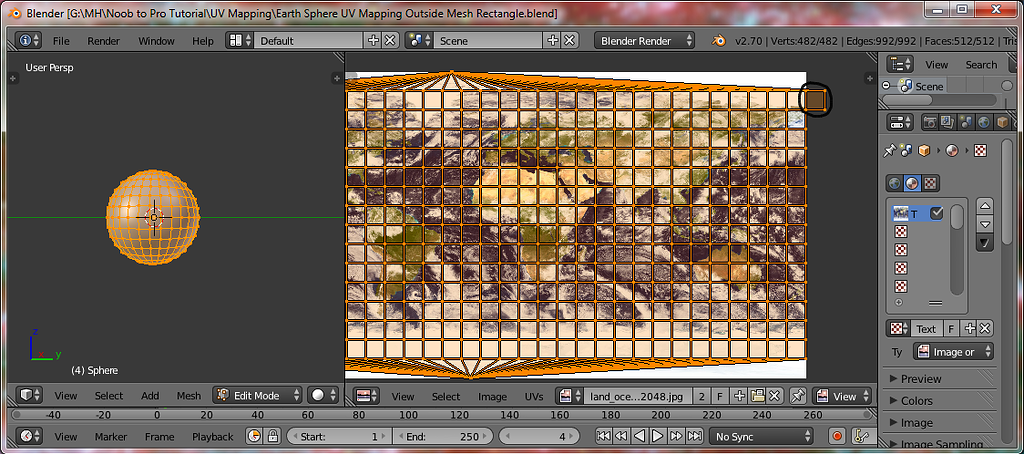The height and width of the screenshot is (454, 1024).
Task: Toggle fake user F on texture
Action: click(951, 329)
